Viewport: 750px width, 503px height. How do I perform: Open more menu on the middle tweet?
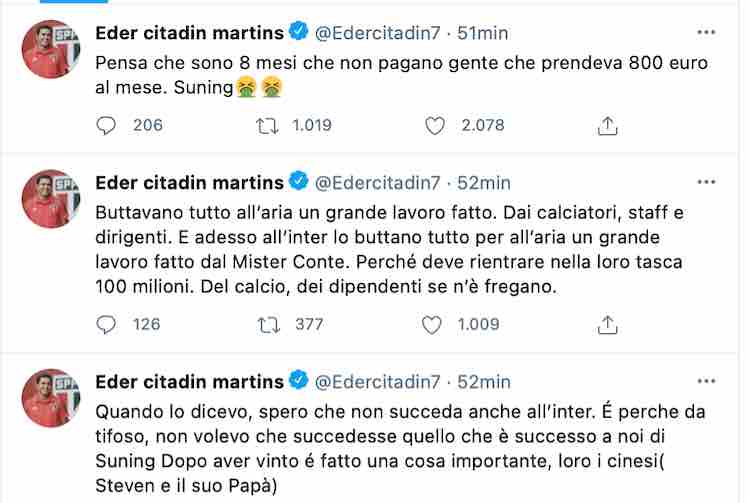709,183
